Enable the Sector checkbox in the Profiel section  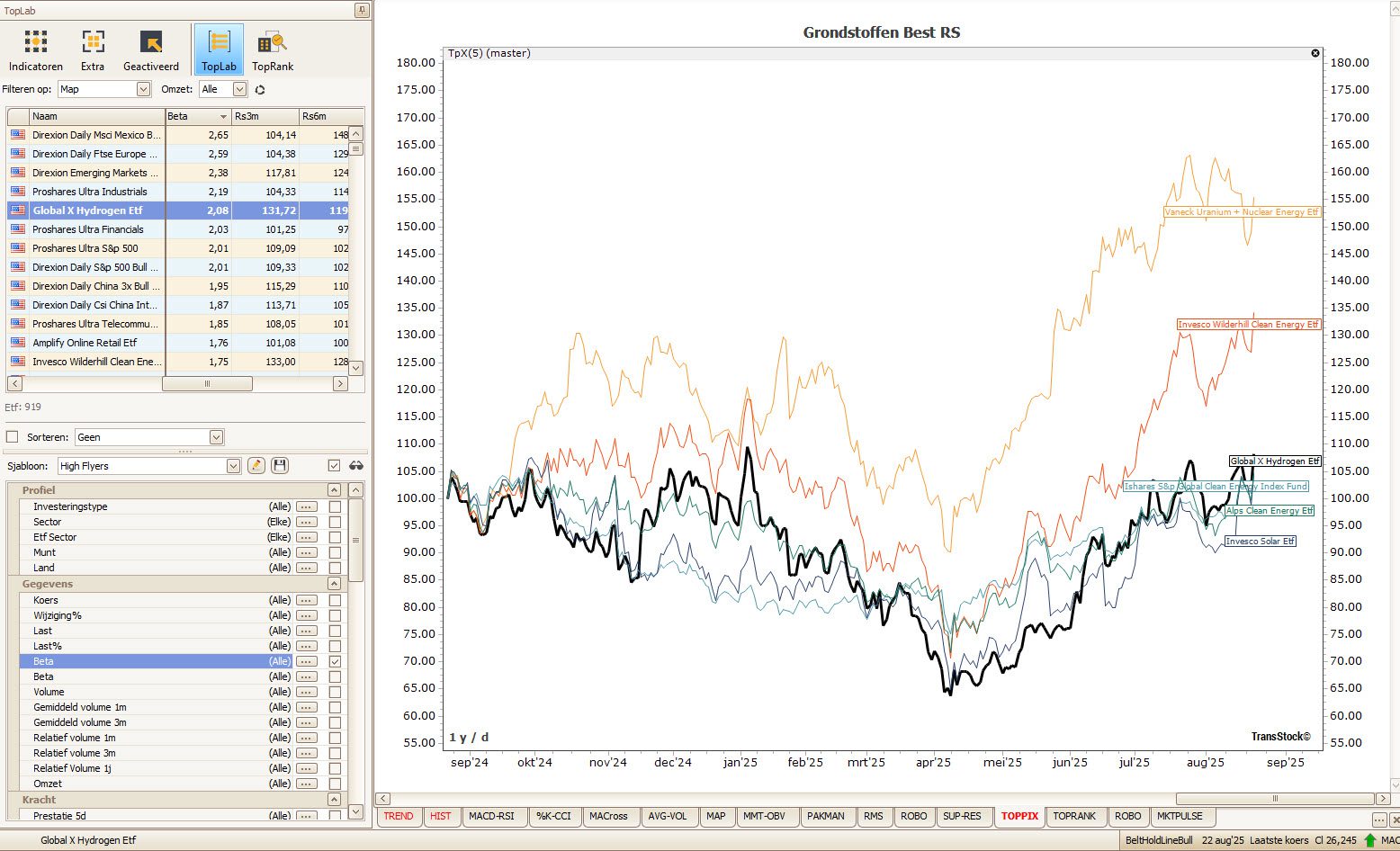(334, 522)
